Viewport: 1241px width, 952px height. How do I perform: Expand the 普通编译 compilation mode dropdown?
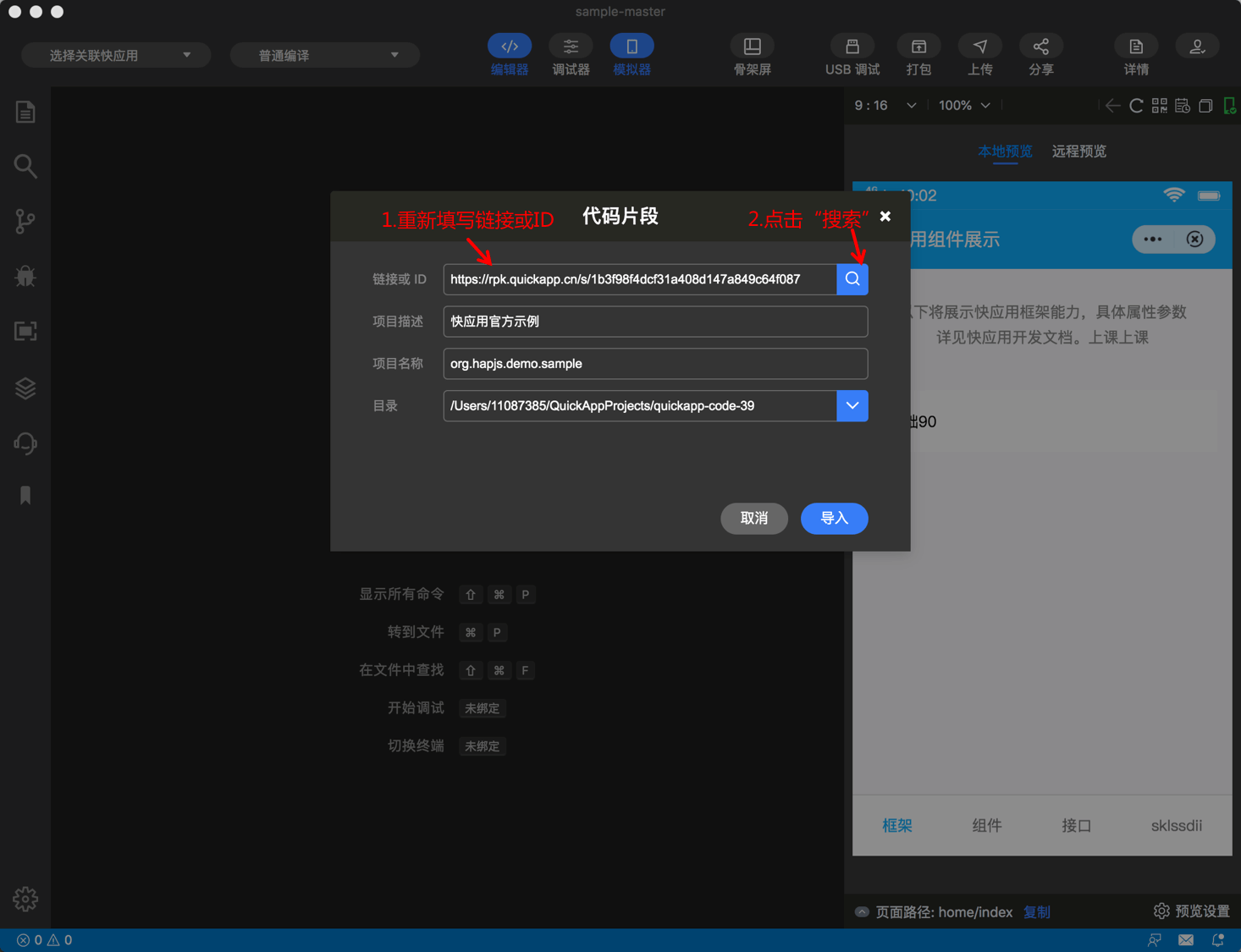[x=324, y=54]
